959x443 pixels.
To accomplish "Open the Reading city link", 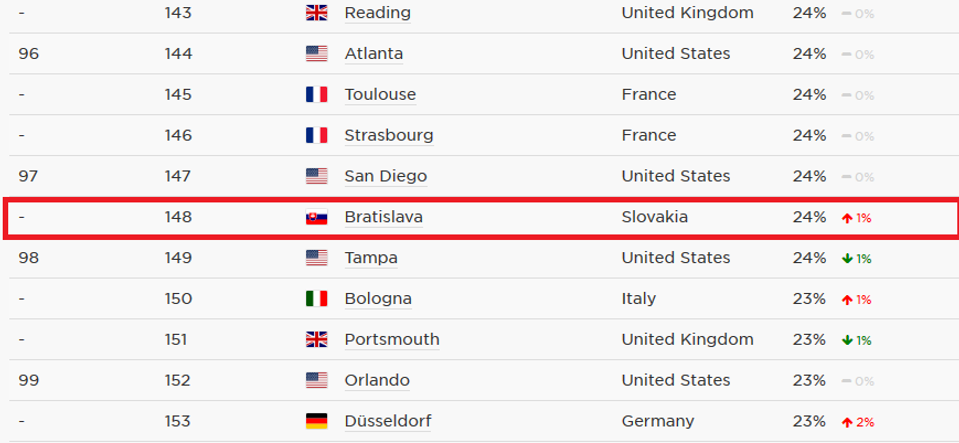I will point(377,13).
